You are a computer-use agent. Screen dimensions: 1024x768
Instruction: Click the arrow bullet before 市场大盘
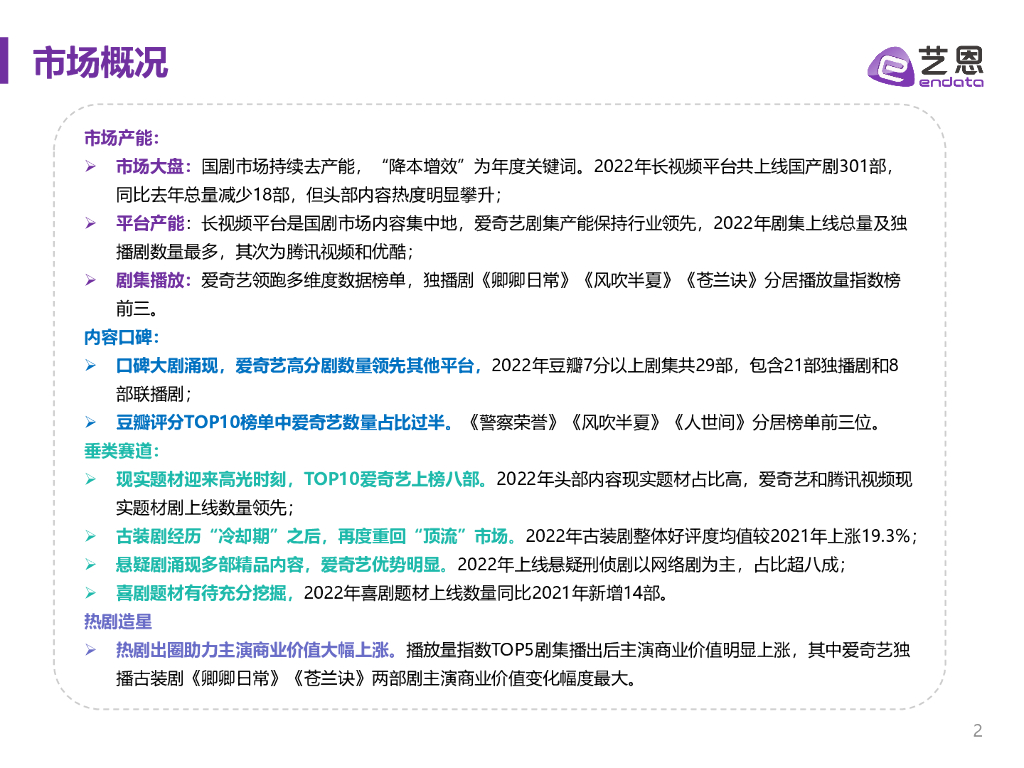tap(91, 167)
